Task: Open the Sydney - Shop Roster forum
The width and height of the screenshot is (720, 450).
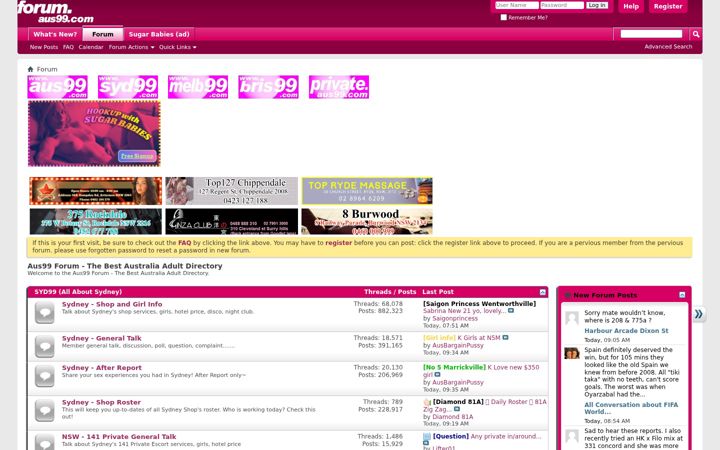Action: point(101,402)
